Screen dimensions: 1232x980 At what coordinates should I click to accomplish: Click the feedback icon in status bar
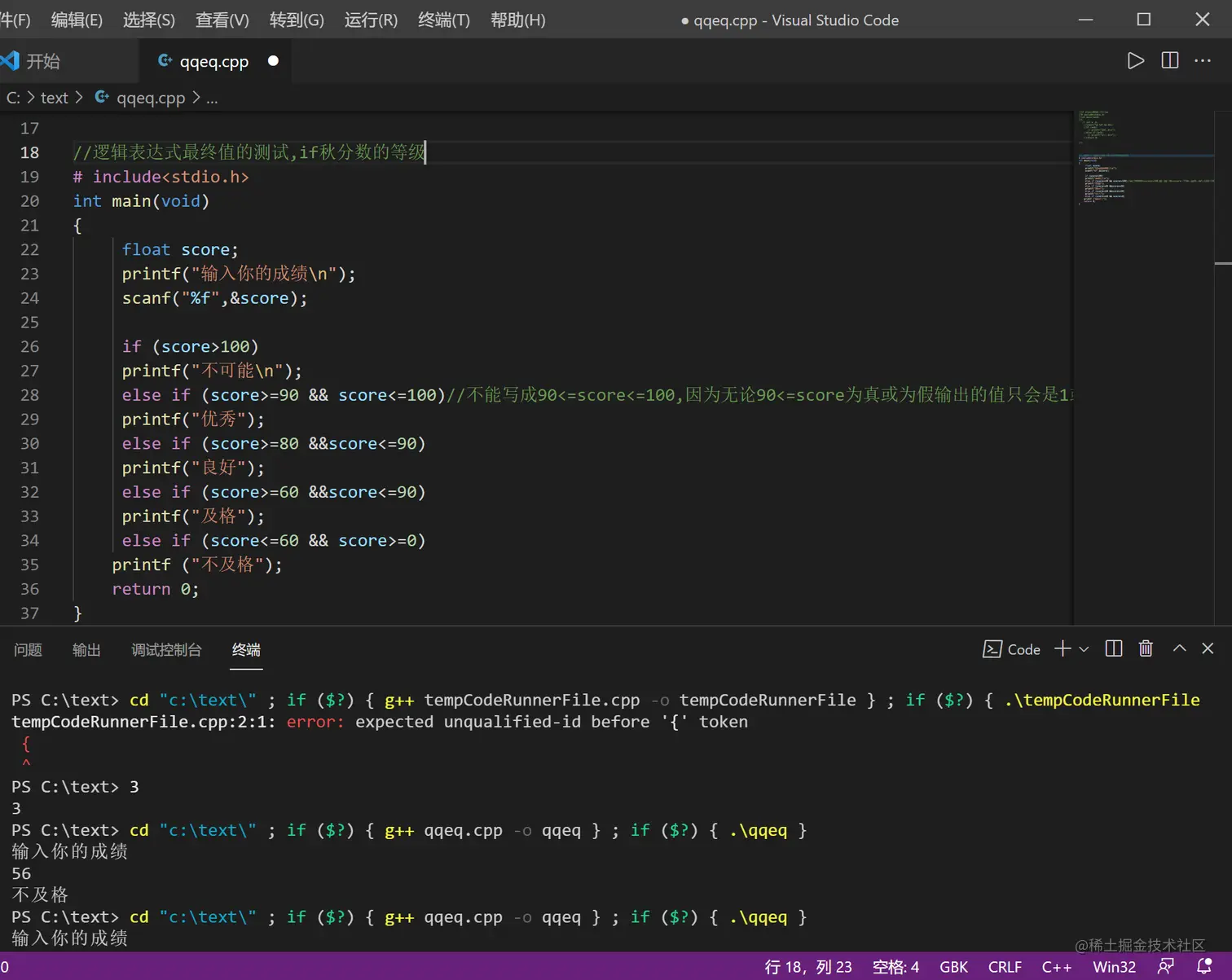tap(1166, 966)
